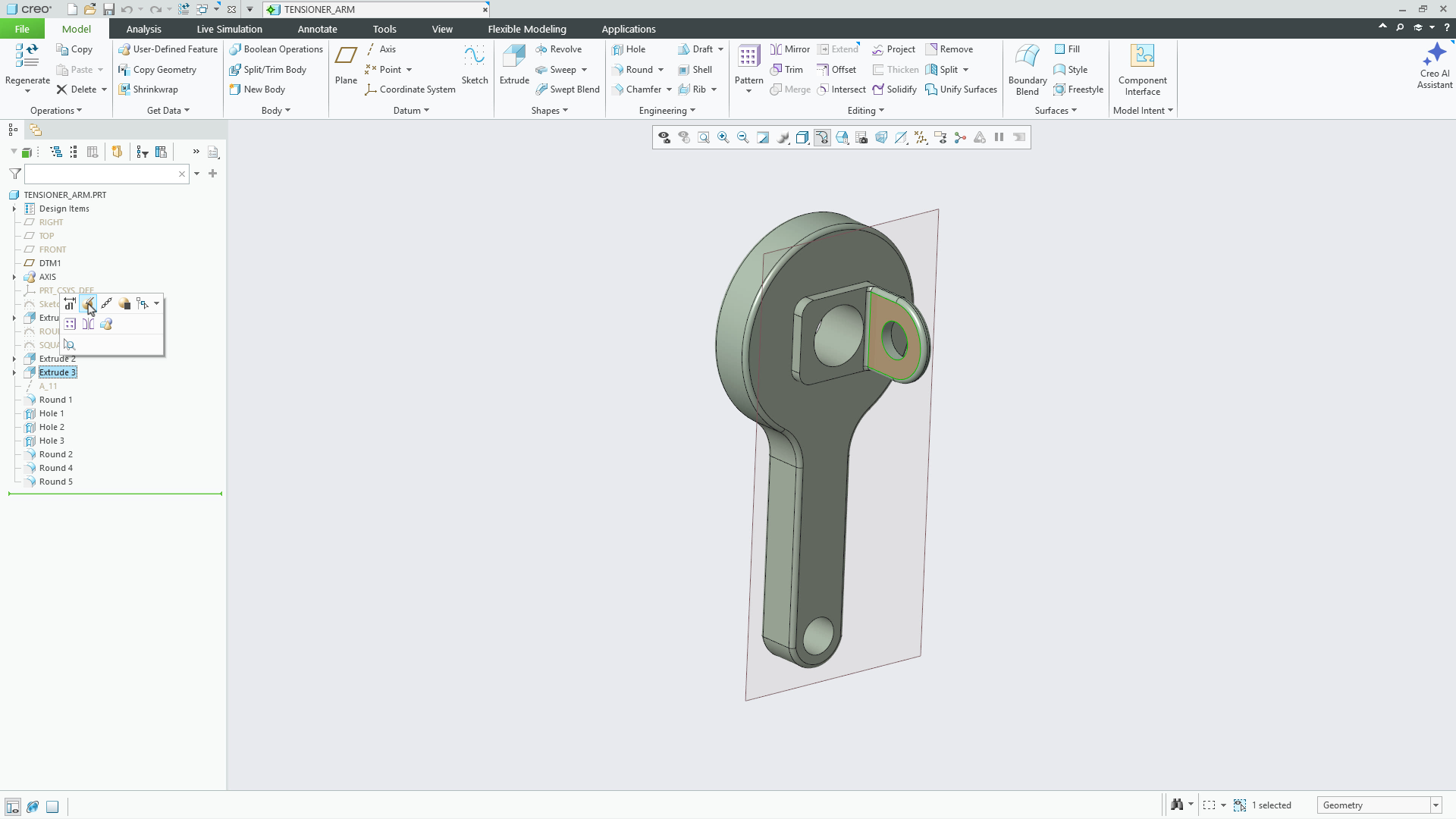Screen dimensions: 1456x819
Task: Click Zoom Out in graphics toolbar
Action: point(743,138)
